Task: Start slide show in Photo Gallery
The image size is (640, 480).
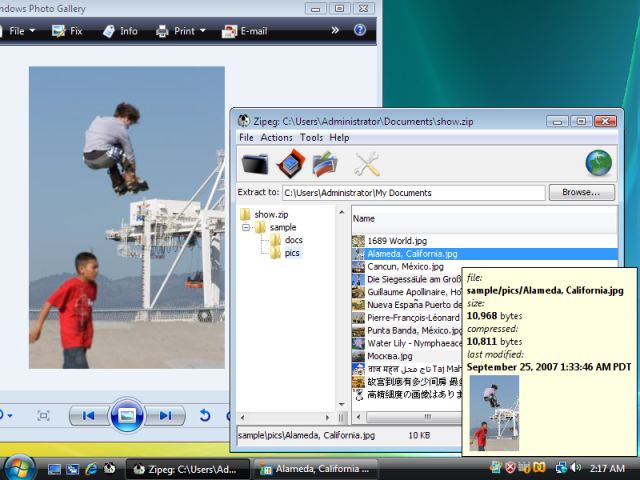Action: point(127,416)
